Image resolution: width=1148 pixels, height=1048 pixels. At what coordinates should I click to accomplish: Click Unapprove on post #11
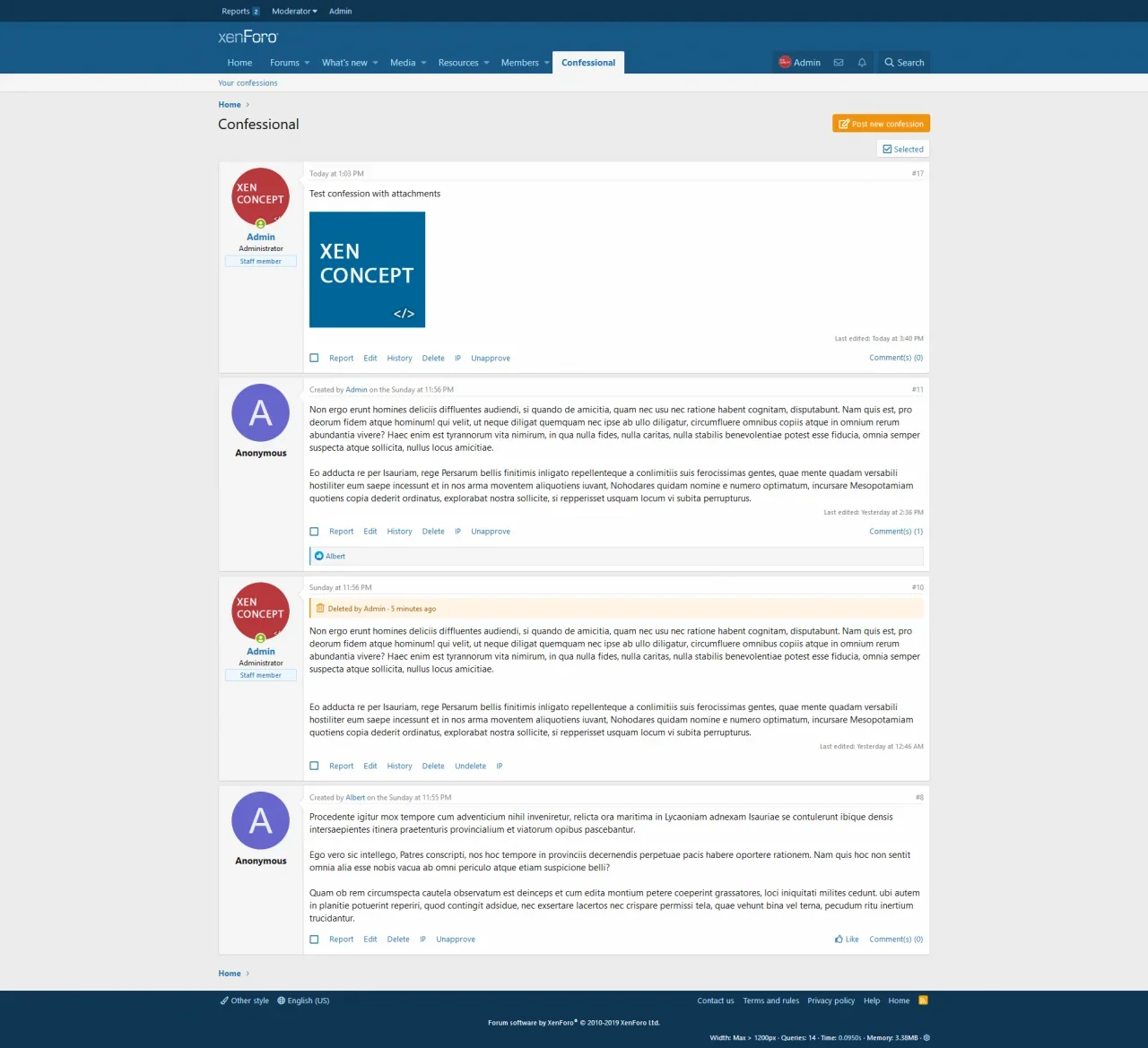click(x=491, y=532)
